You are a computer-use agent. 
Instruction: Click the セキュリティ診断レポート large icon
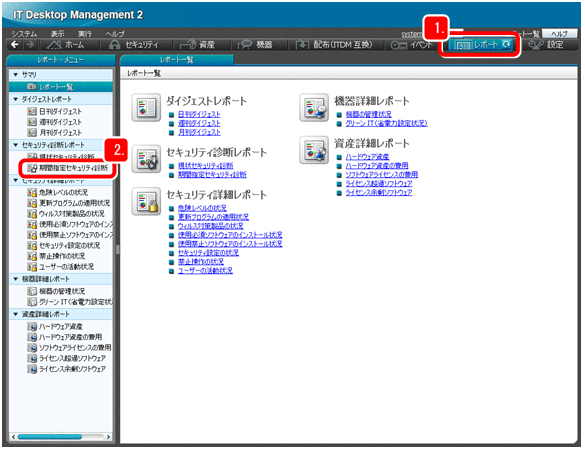pos(146,159)
